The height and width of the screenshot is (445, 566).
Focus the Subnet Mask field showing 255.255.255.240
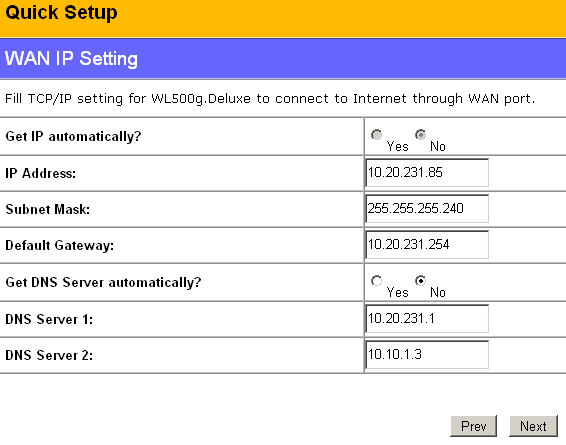[x=427, y=209]
